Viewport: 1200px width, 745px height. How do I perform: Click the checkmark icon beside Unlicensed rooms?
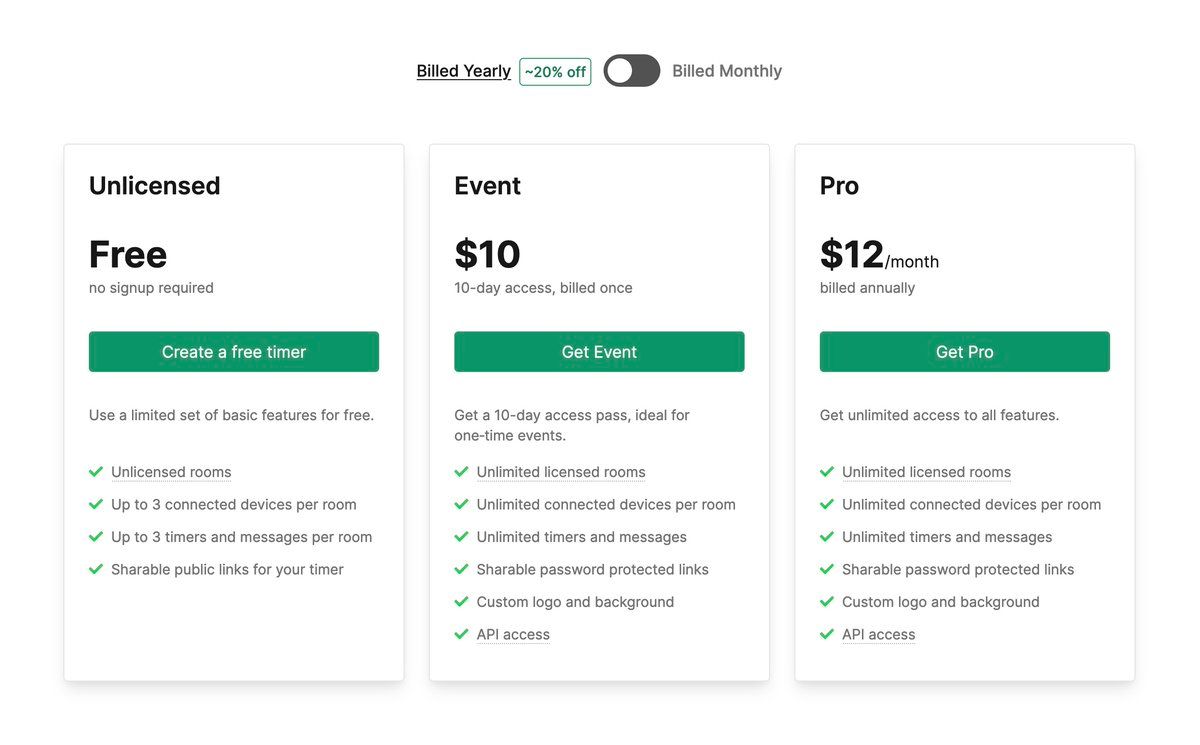click(x=96, y=472)
